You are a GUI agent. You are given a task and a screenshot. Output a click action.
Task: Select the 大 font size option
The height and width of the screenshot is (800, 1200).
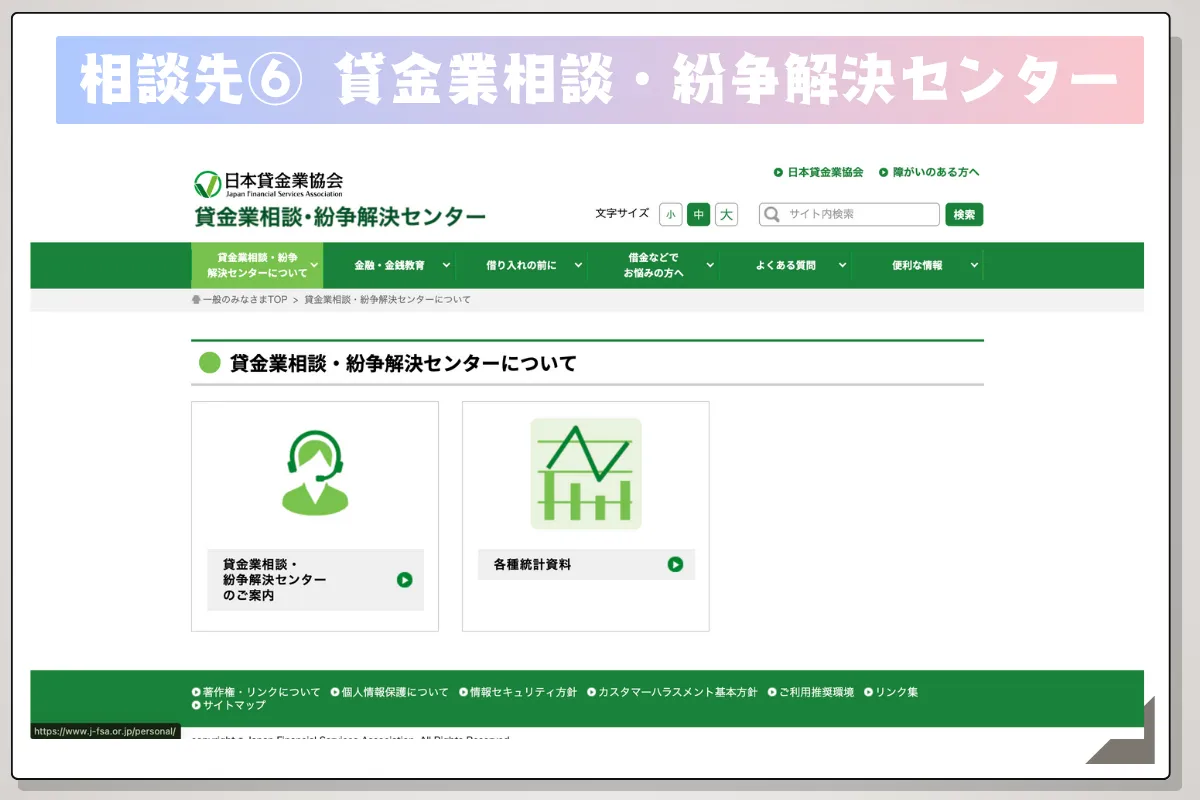725,214
